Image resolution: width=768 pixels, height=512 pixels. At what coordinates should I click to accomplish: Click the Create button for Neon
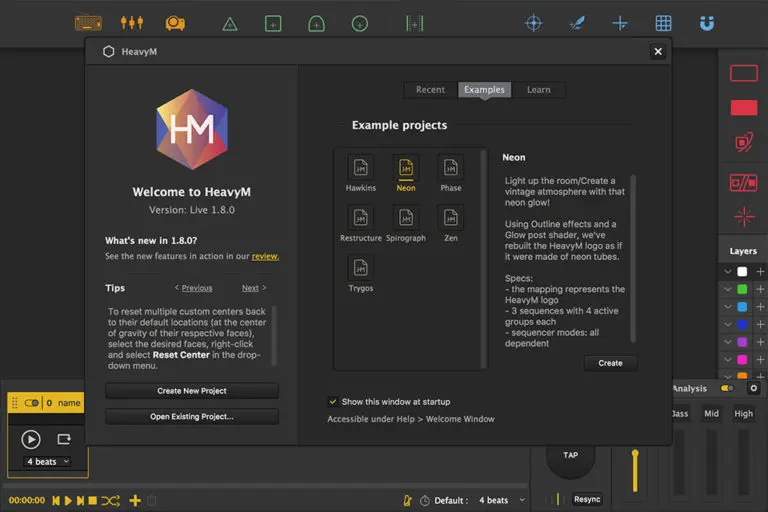pyautogui.click(x=610, y=363)
